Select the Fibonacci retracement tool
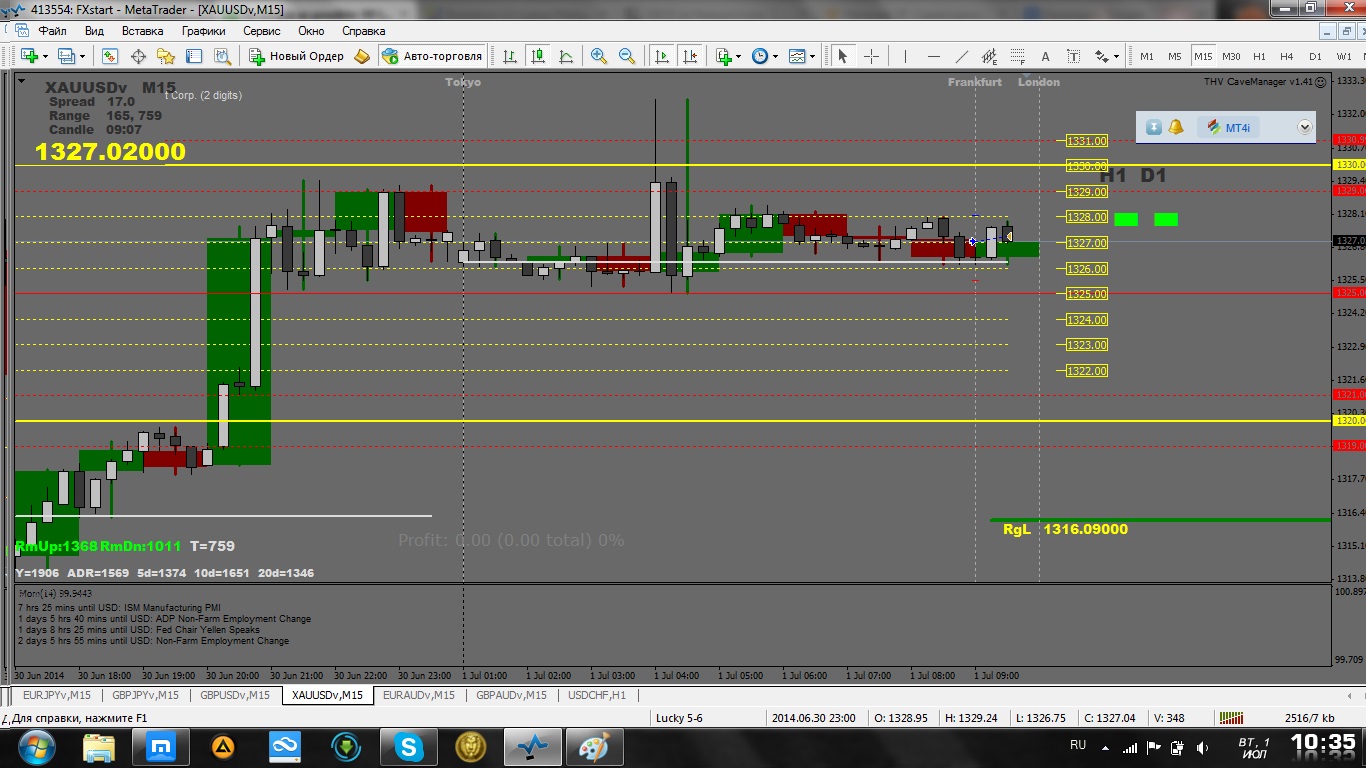Viewport: 1366px width, 768px height. point(1018,56)
